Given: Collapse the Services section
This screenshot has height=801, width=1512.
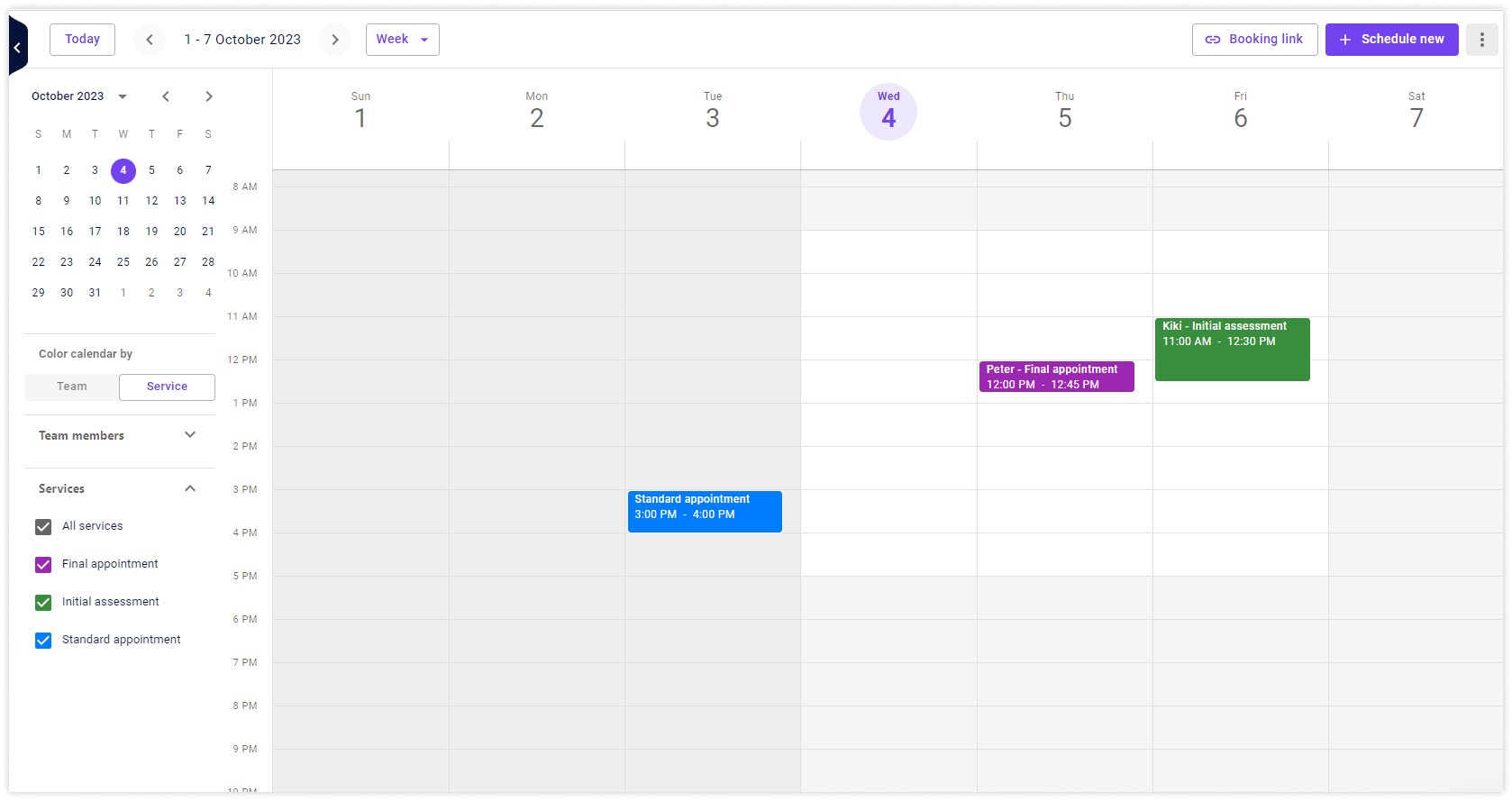Looking at the screenshot, I should (x=190, y=488).
